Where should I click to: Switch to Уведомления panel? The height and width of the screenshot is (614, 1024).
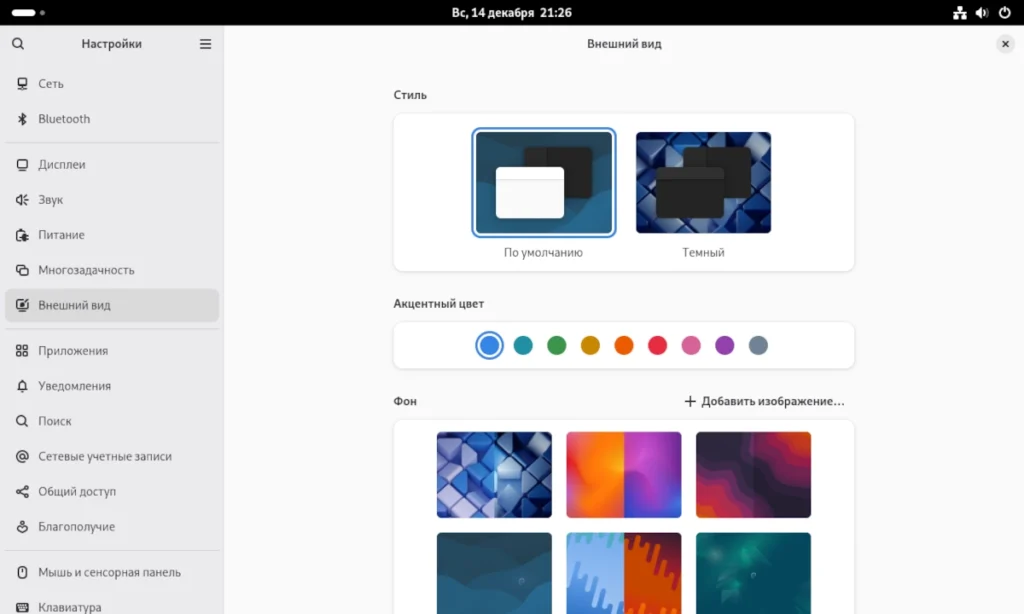(x=112, y=386)
